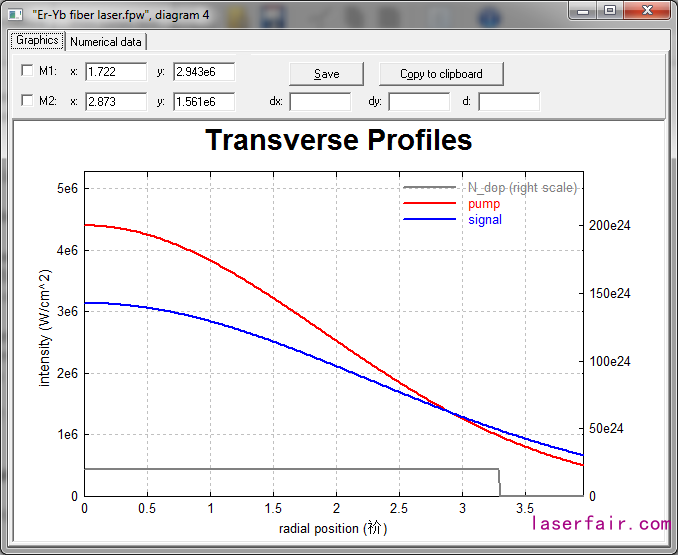
Task: Click the application icon in title bar
Action: [15, 14]
